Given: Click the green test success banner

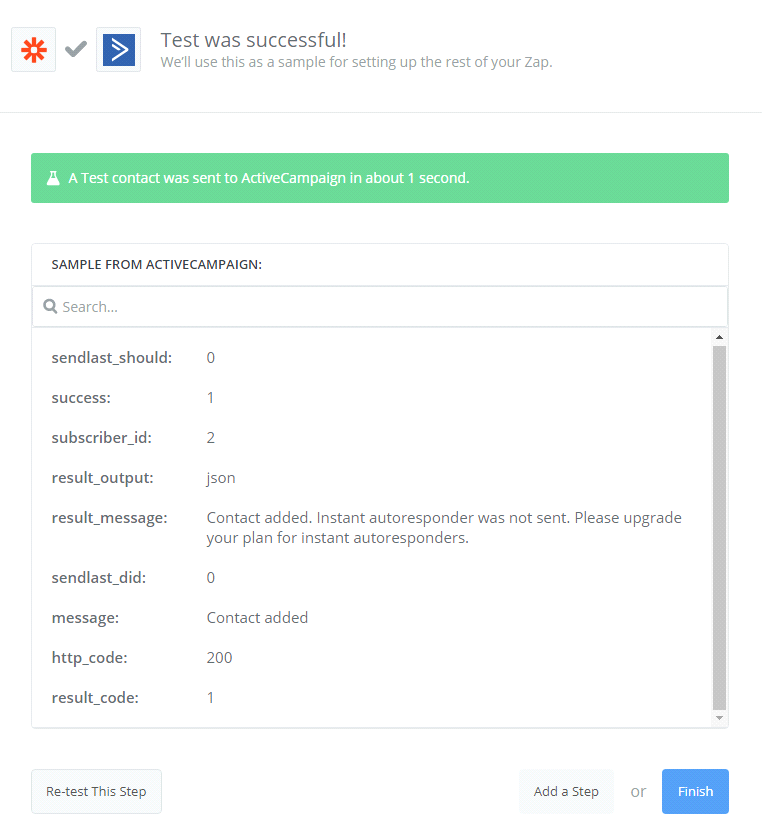Looking at the screenshot, I should pyautogui.click(x=380, y=178).
